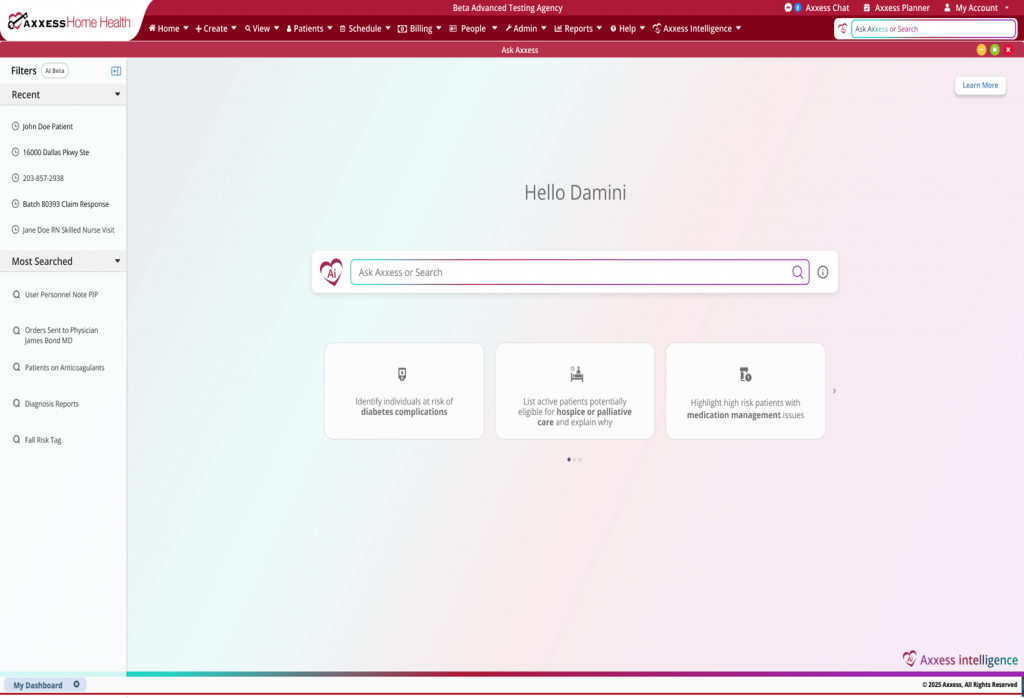Image resolution: width=1024 pixels, height=698 pixels.
Task: Open the info icon next to search
Action: tap(823, 272)
